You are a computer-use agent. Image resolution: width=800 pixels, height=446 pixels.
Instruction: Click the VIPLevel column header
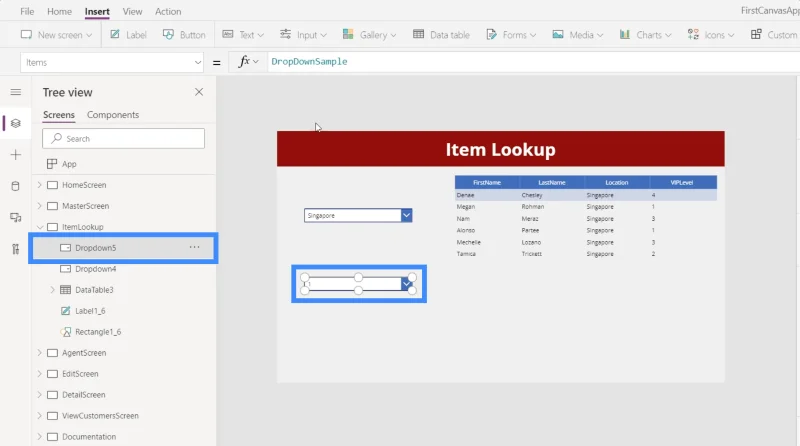682,182
